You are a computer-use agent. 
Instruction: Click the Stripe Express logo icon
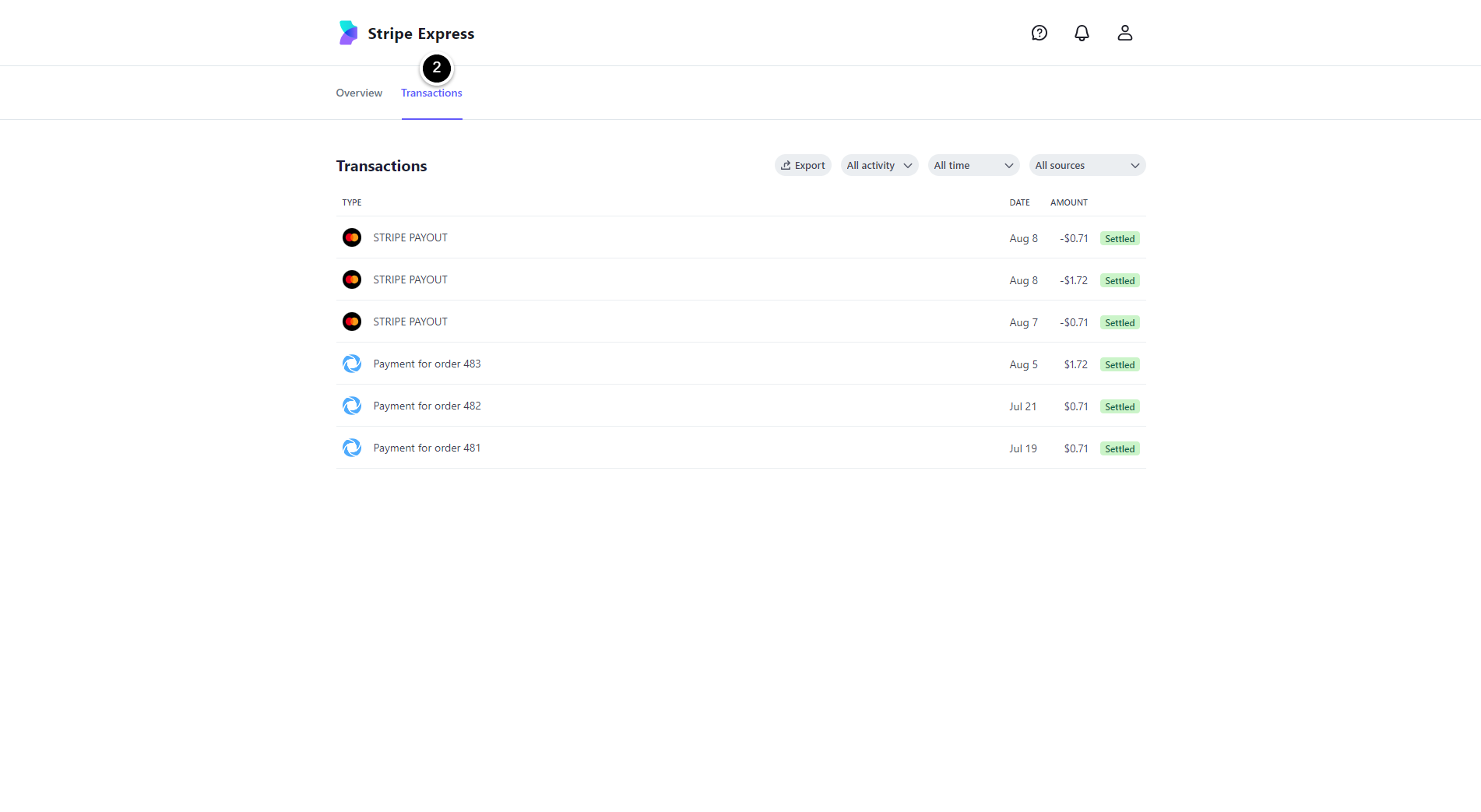click(348, 33)
